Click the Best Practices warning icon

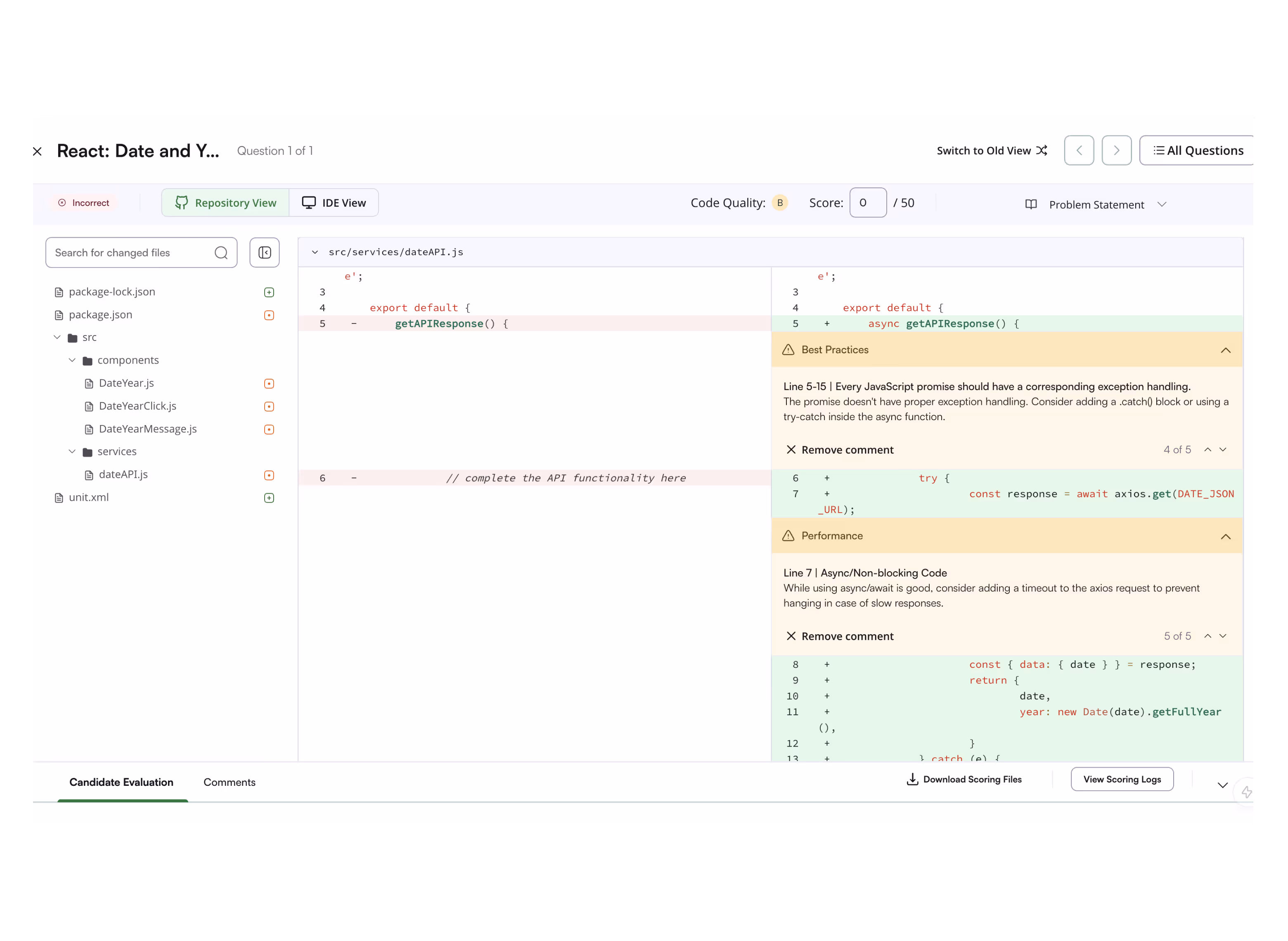click(x=788, y=350)
